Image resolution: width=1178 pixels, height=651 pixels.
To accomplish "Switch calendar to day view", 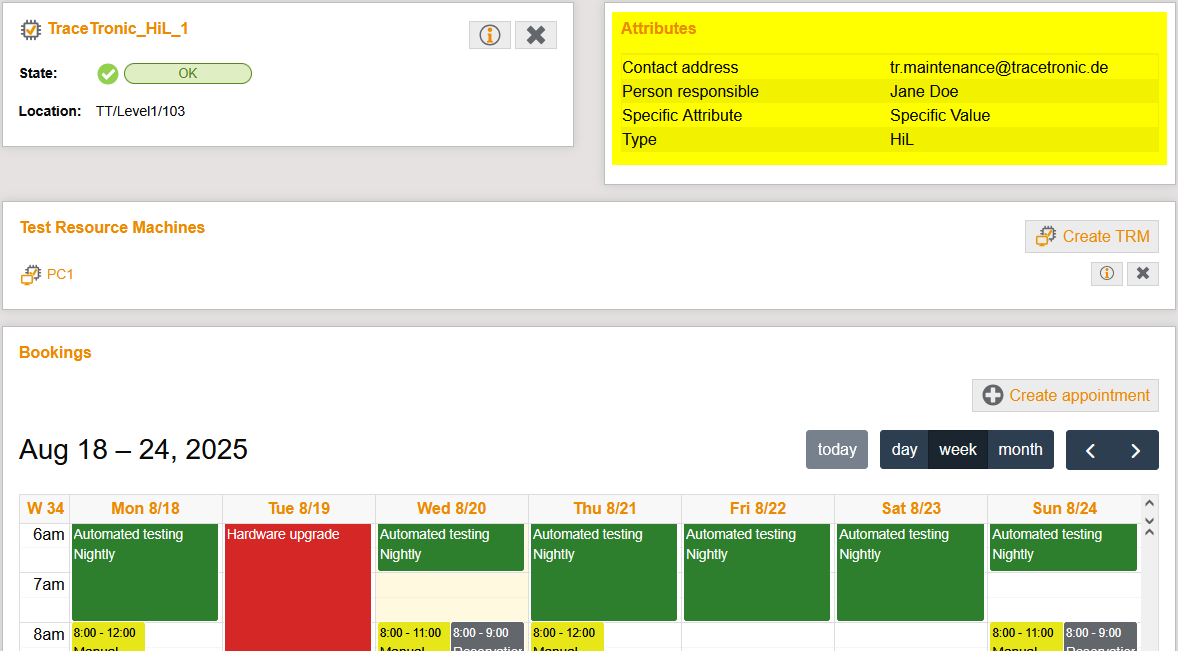I will 904,450.
